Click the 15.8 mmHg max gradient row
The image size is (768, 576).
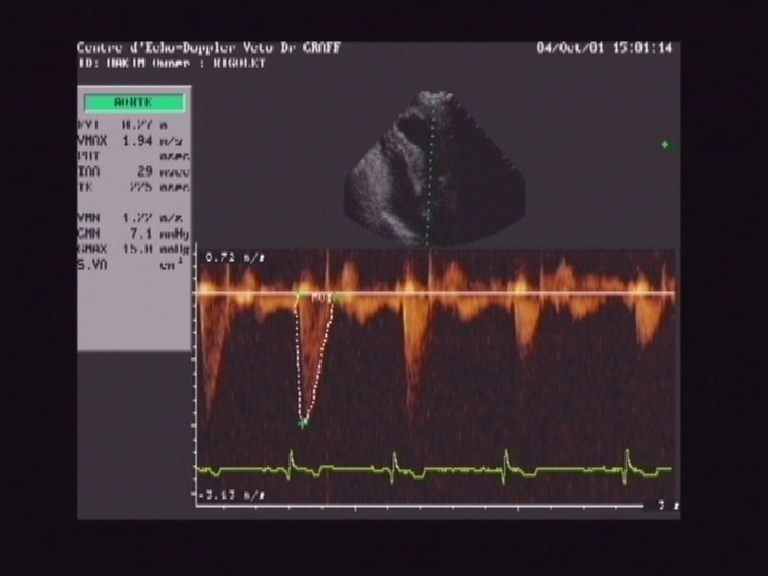pos(133,249)
